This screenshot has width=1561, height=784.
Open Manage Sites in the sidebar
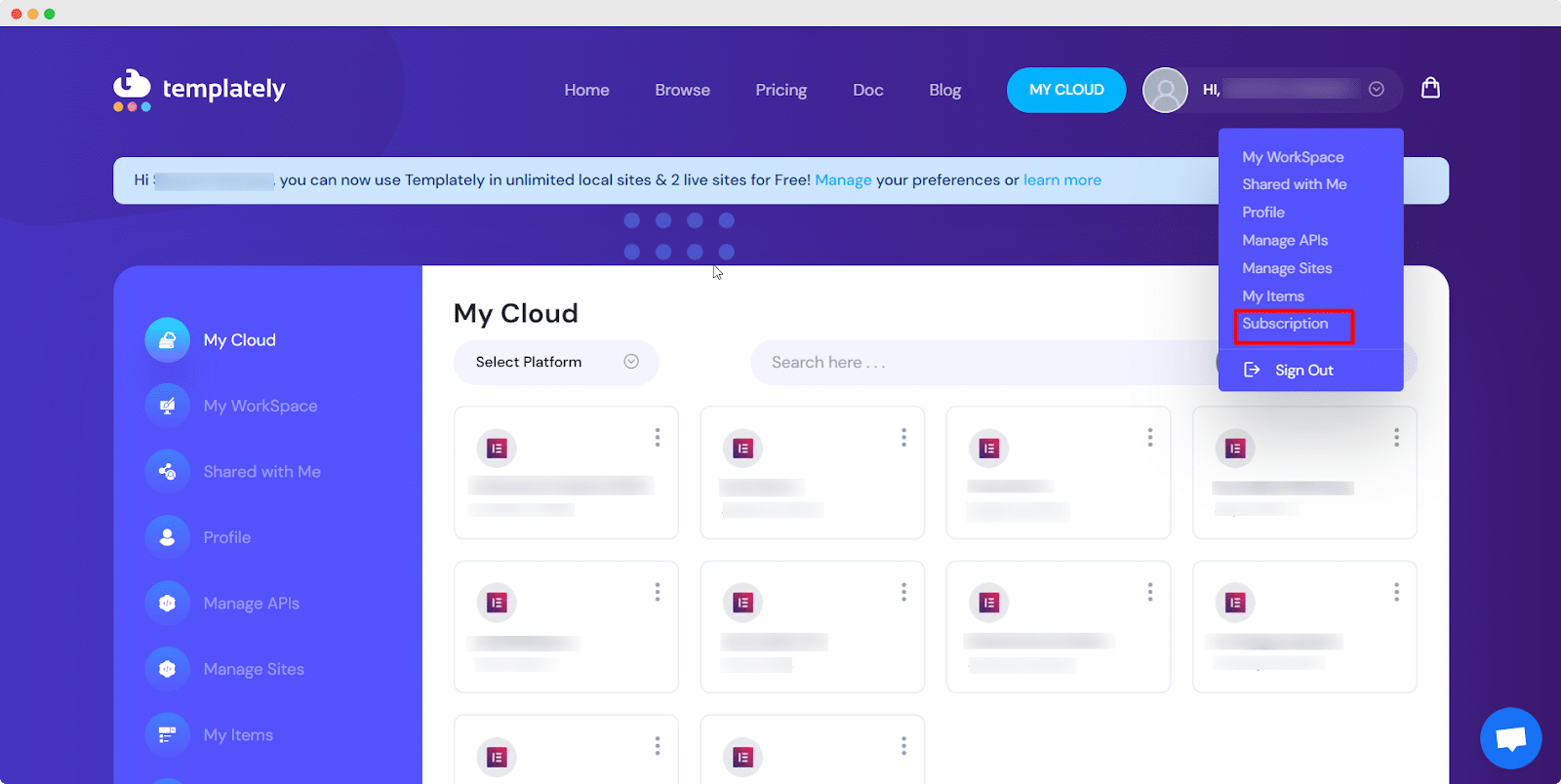pyautogui.click(x=254, y=669)
